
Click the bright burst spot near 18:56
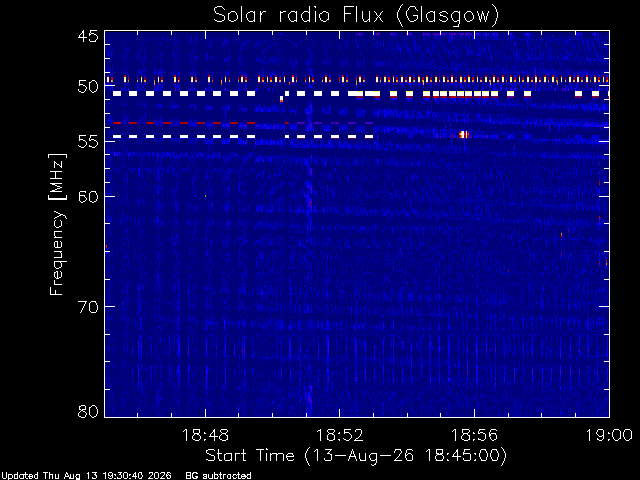464,134
